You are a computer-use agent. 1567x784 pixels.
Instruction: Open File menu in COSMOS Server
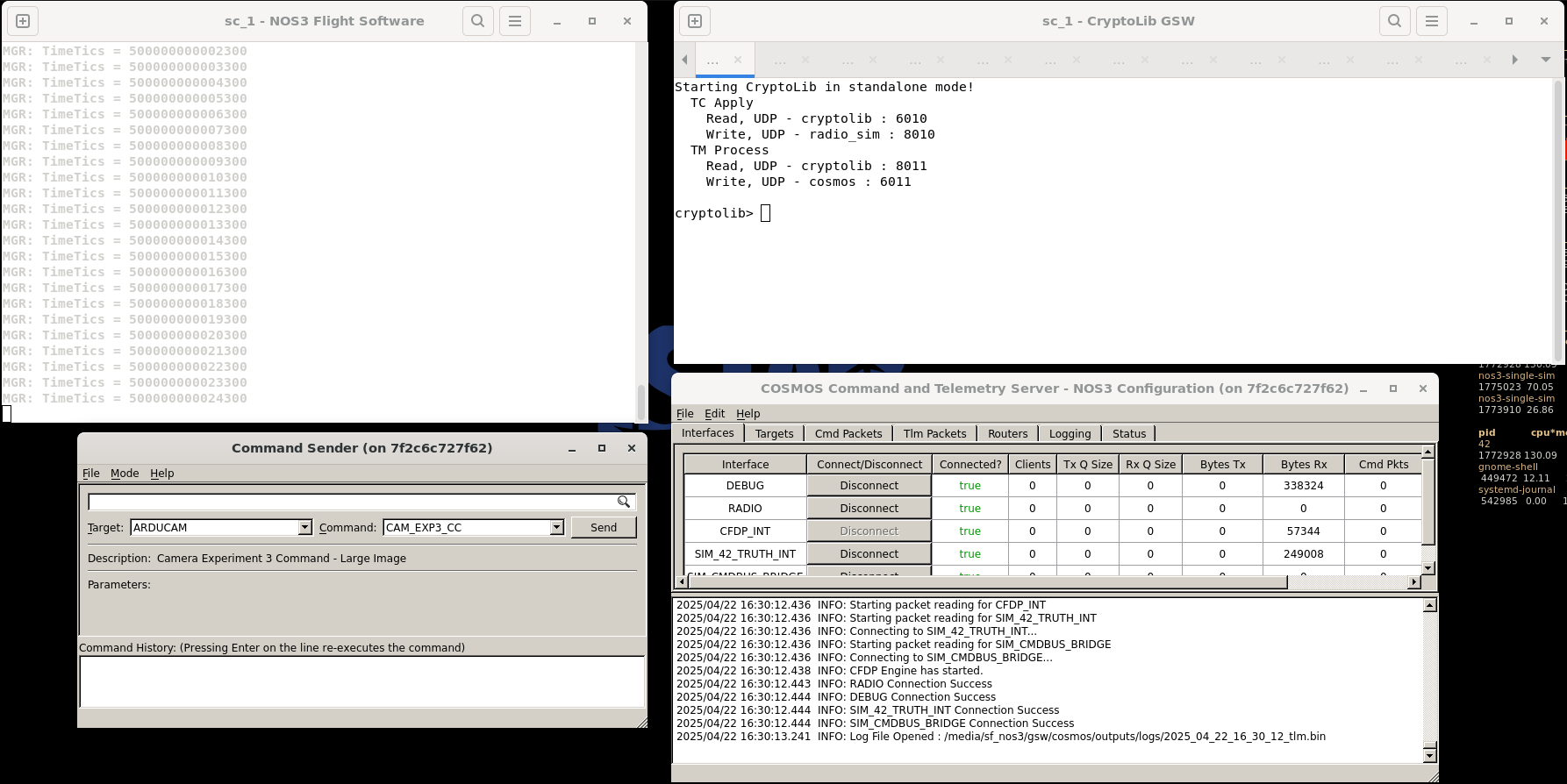coord(685,413)
